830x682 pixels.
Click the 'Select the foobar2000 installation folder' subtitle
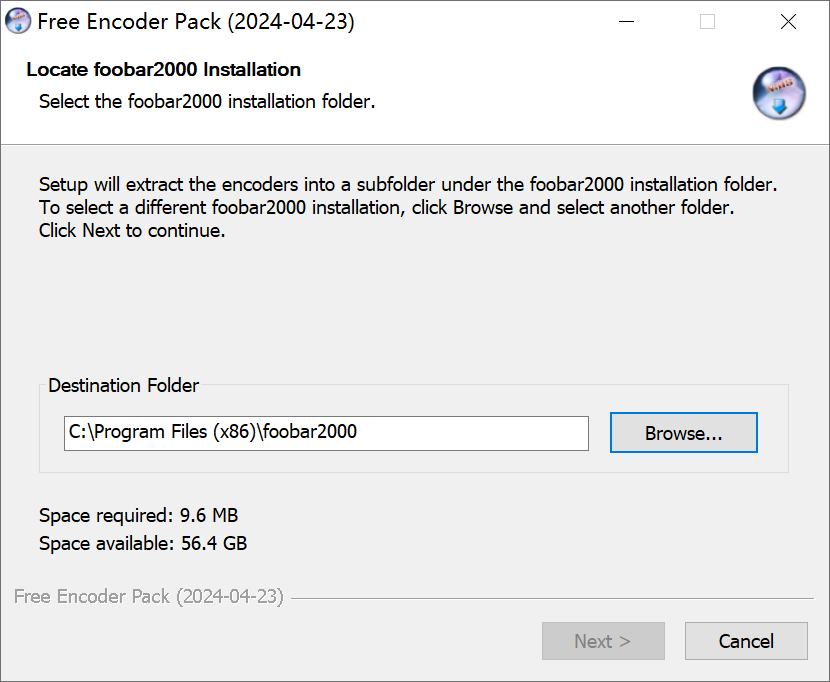point(207,102)
